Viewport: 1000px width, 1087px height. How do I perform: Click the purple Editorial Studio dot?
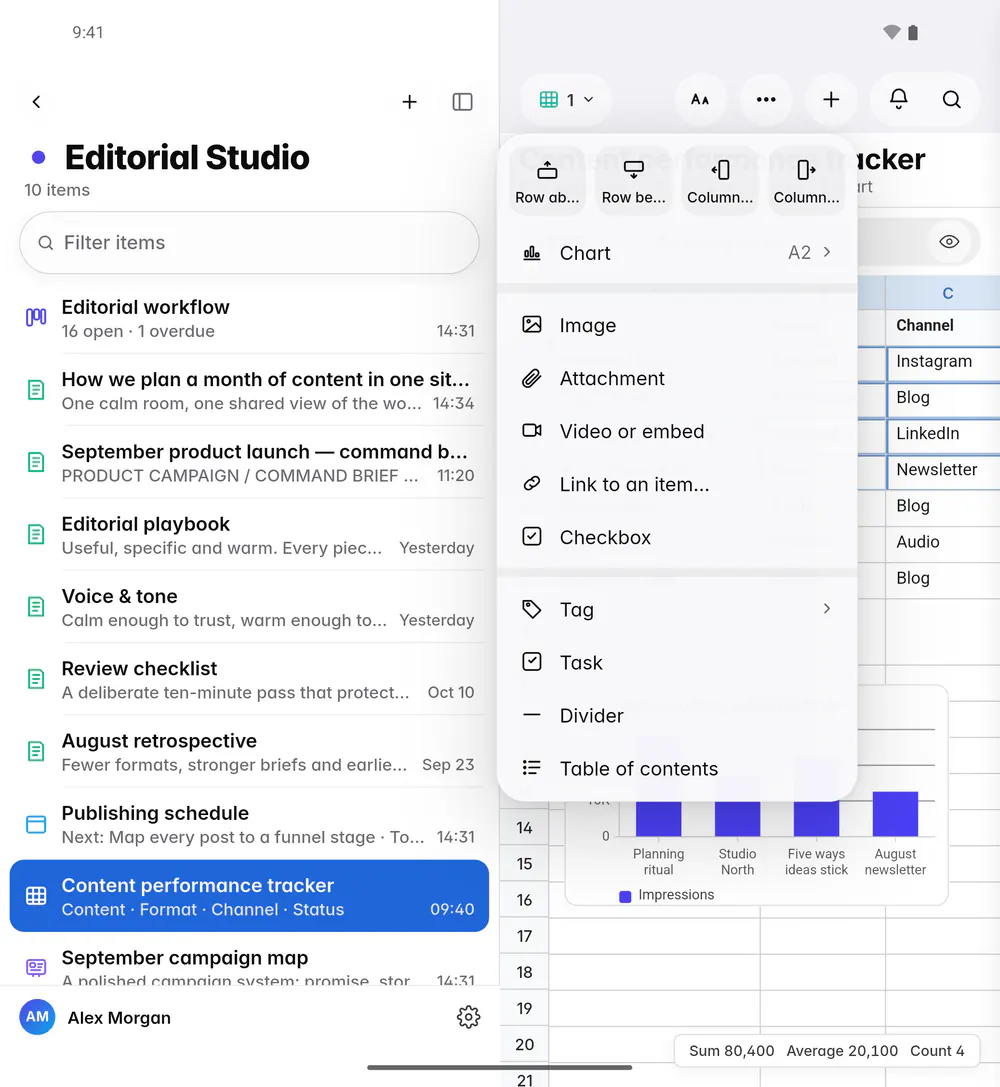pyautogui.click(x=39, y=157)
